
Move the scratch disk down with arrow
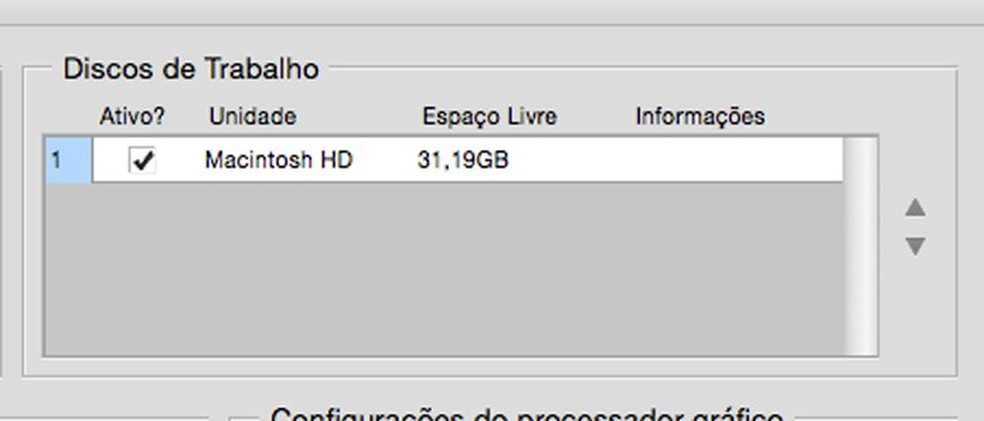915,246
